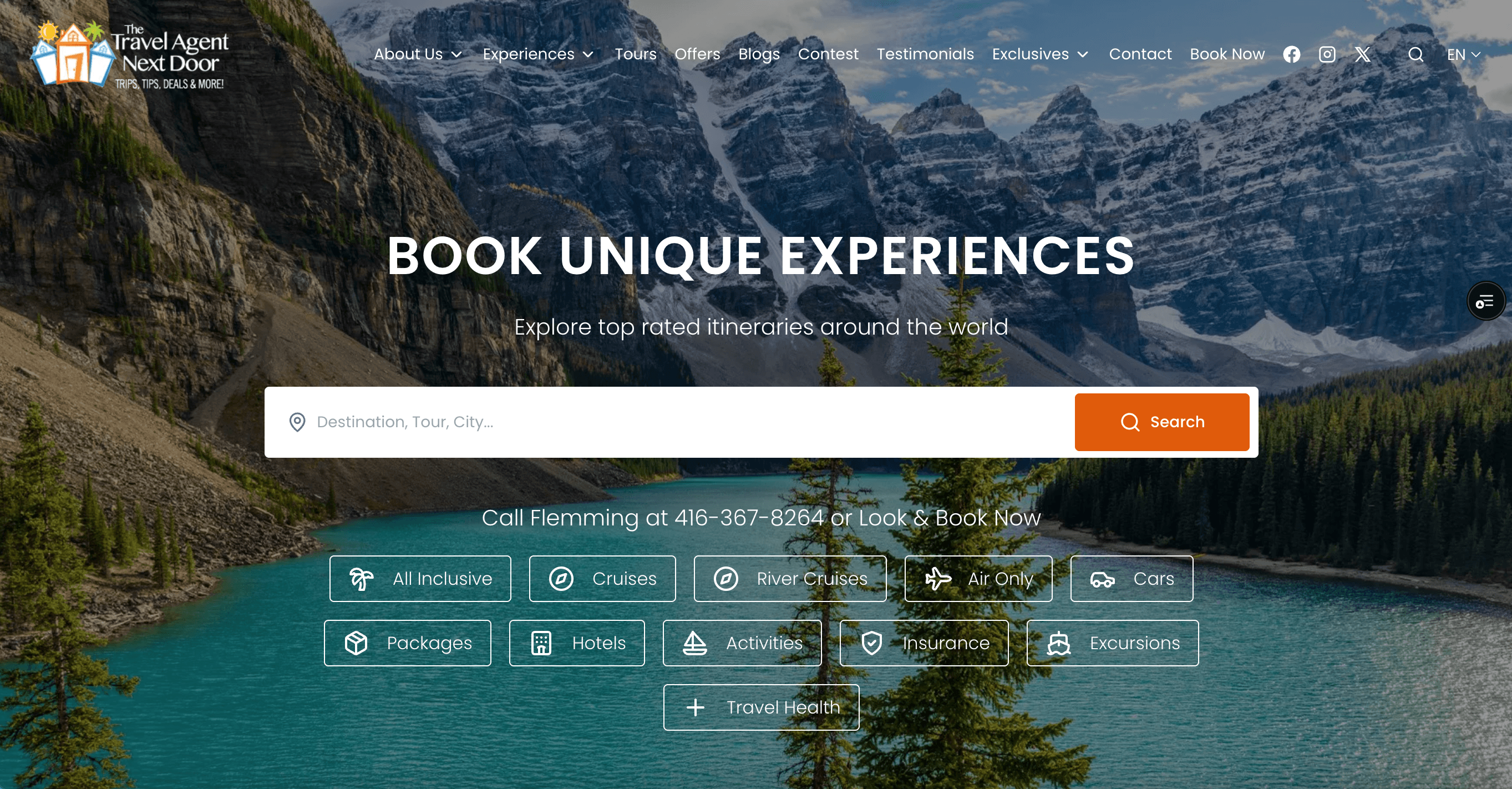This screenshot has height=789, width=1512.
Task: Select the Air Only airplane category
Action: [x=978, y=579]
